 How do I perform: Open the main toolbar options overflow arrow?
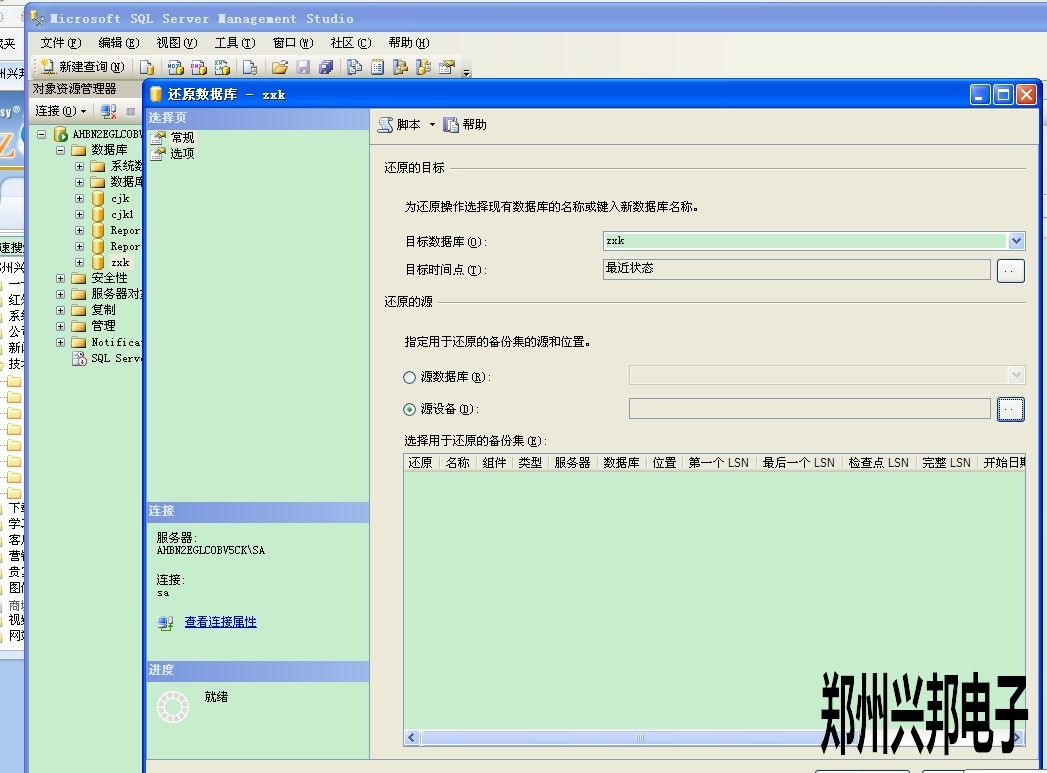click(x=467, y=71)
